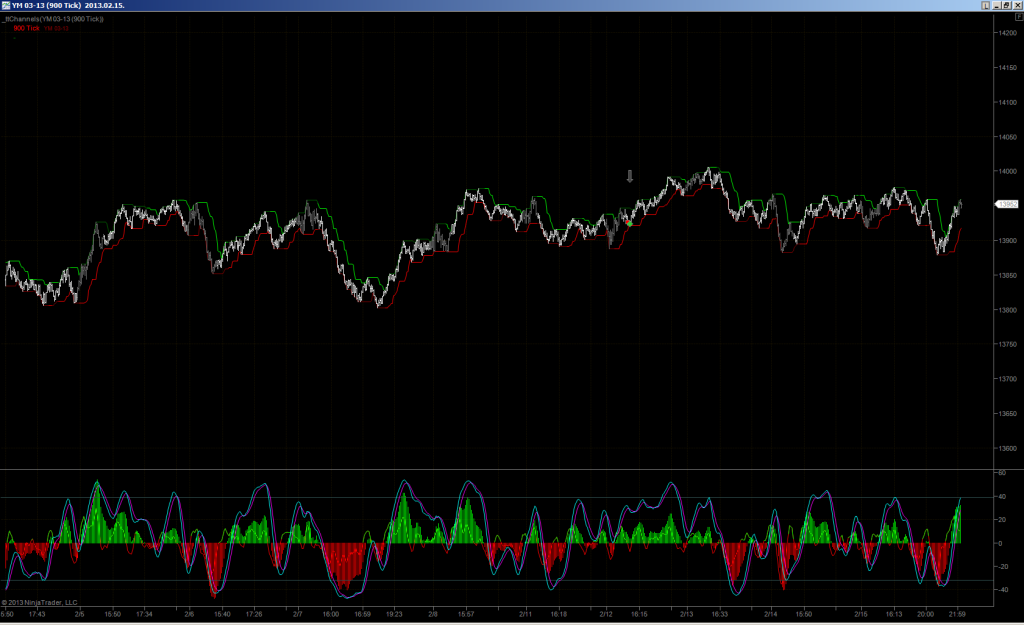Click the small F button above price axis
The width and height of the screenshot is (1024, 625).
click(x=1019, y=17)
